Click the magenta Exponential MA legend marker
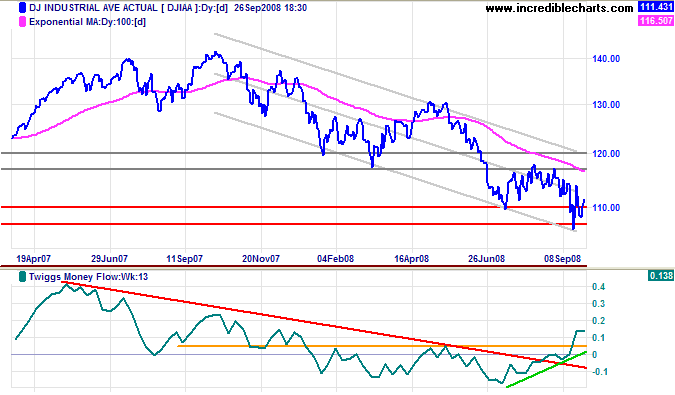The height and width of the screenshot is (395, 675). 22,22
